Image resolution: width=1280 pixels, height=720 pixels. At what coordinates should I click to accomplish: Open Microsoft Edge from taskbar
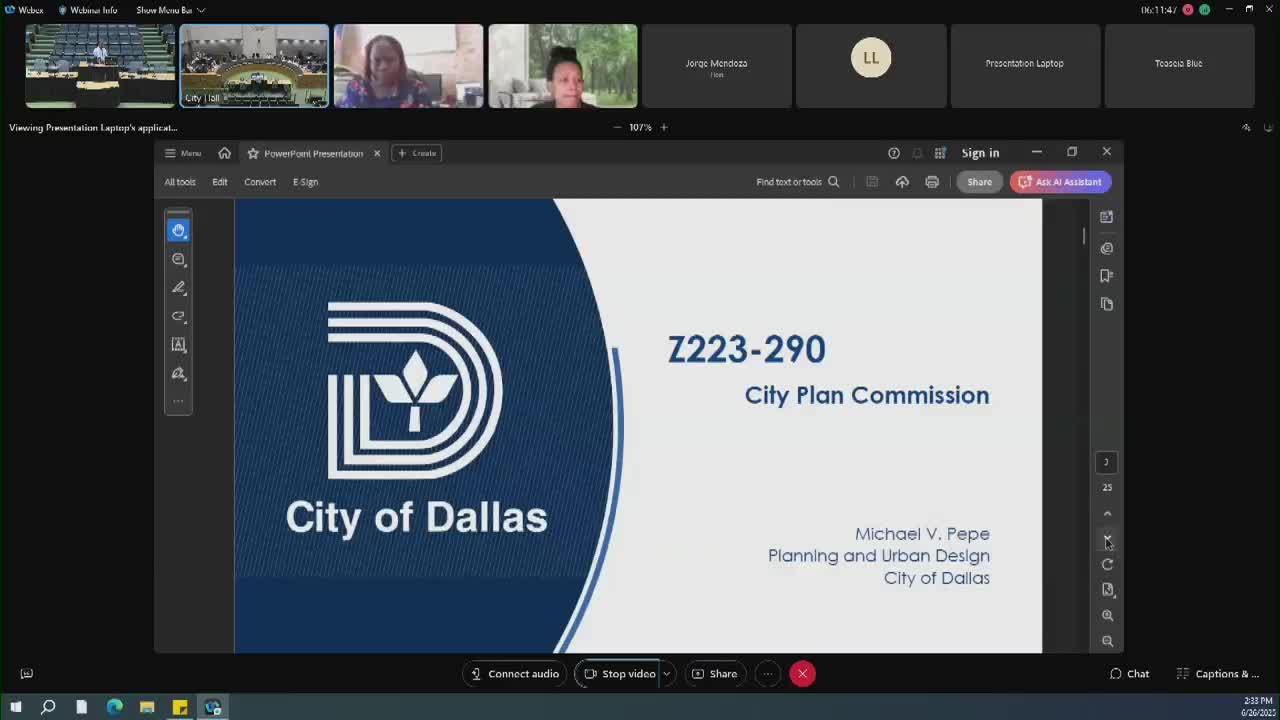[114, 708]
